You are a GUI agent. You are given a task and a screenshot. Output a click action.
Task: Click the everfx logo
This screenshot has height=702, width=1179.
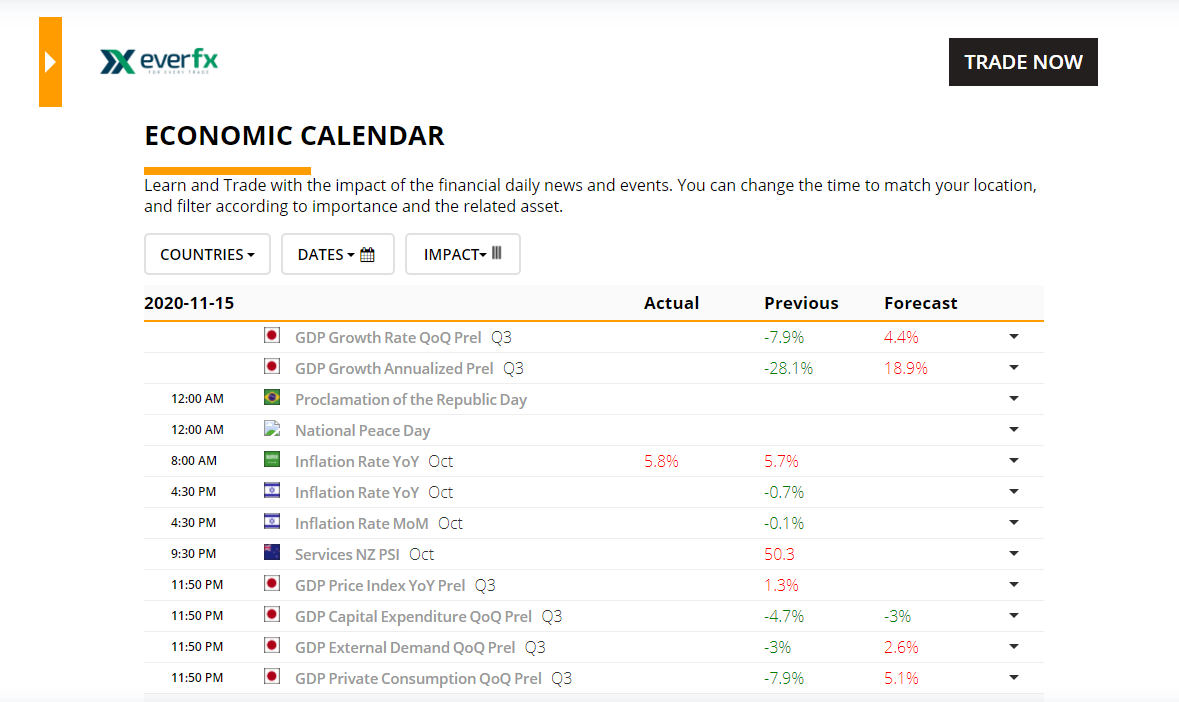click(x=159, y=62)
